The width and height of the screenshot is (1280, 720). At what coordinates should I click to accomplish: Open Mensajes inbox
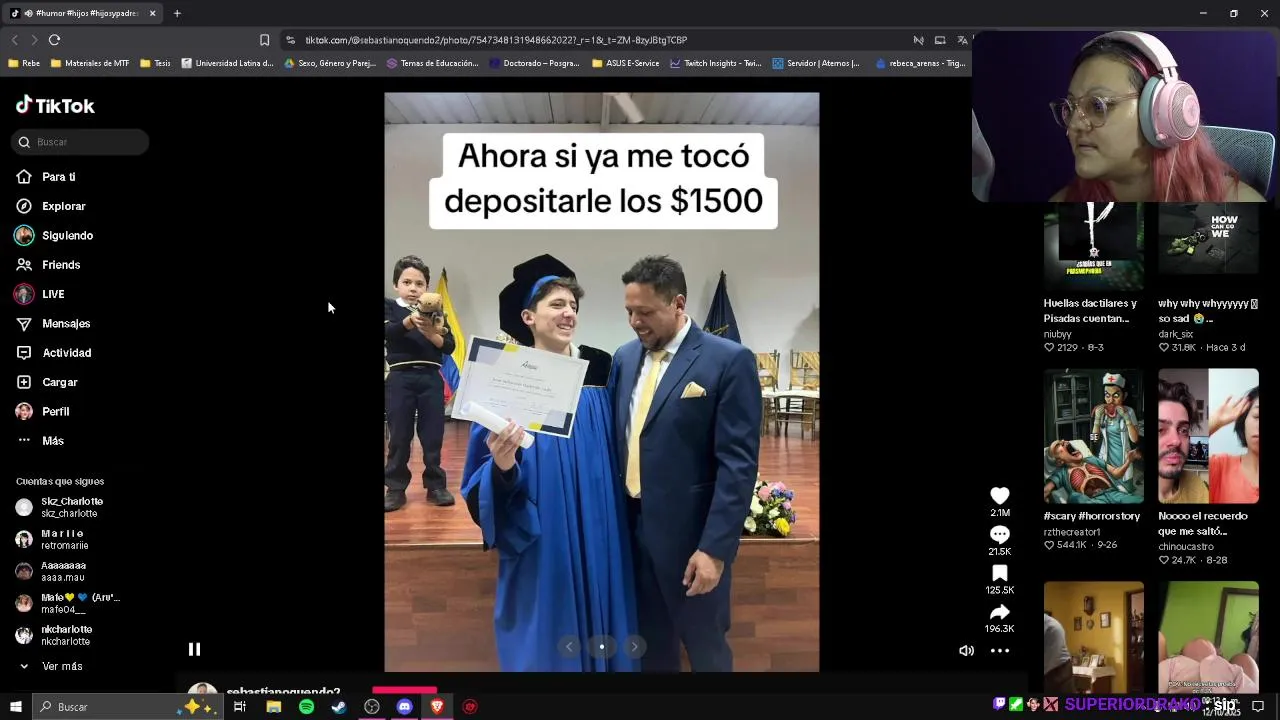tap(66, 323)
